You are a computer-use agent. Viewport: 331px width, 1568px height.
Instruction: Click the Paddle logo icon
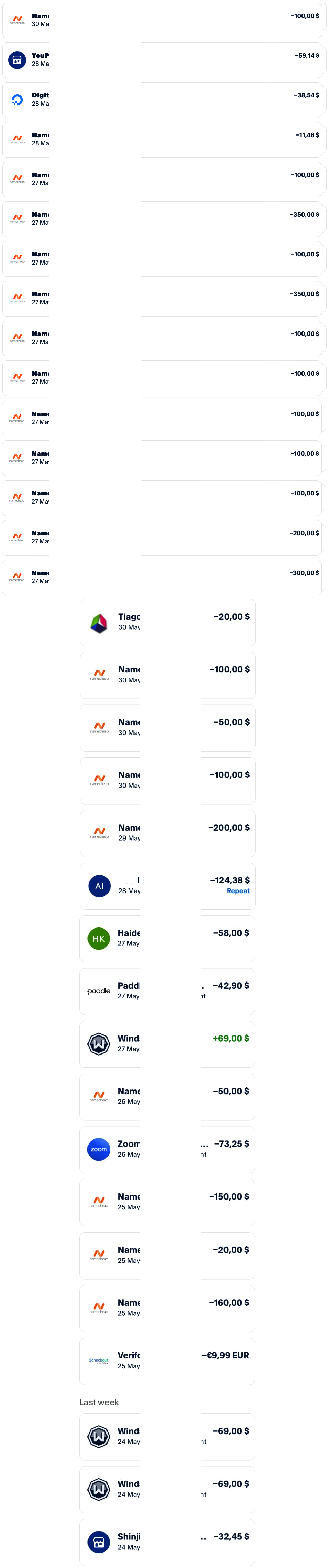click(x=99, y=991)
